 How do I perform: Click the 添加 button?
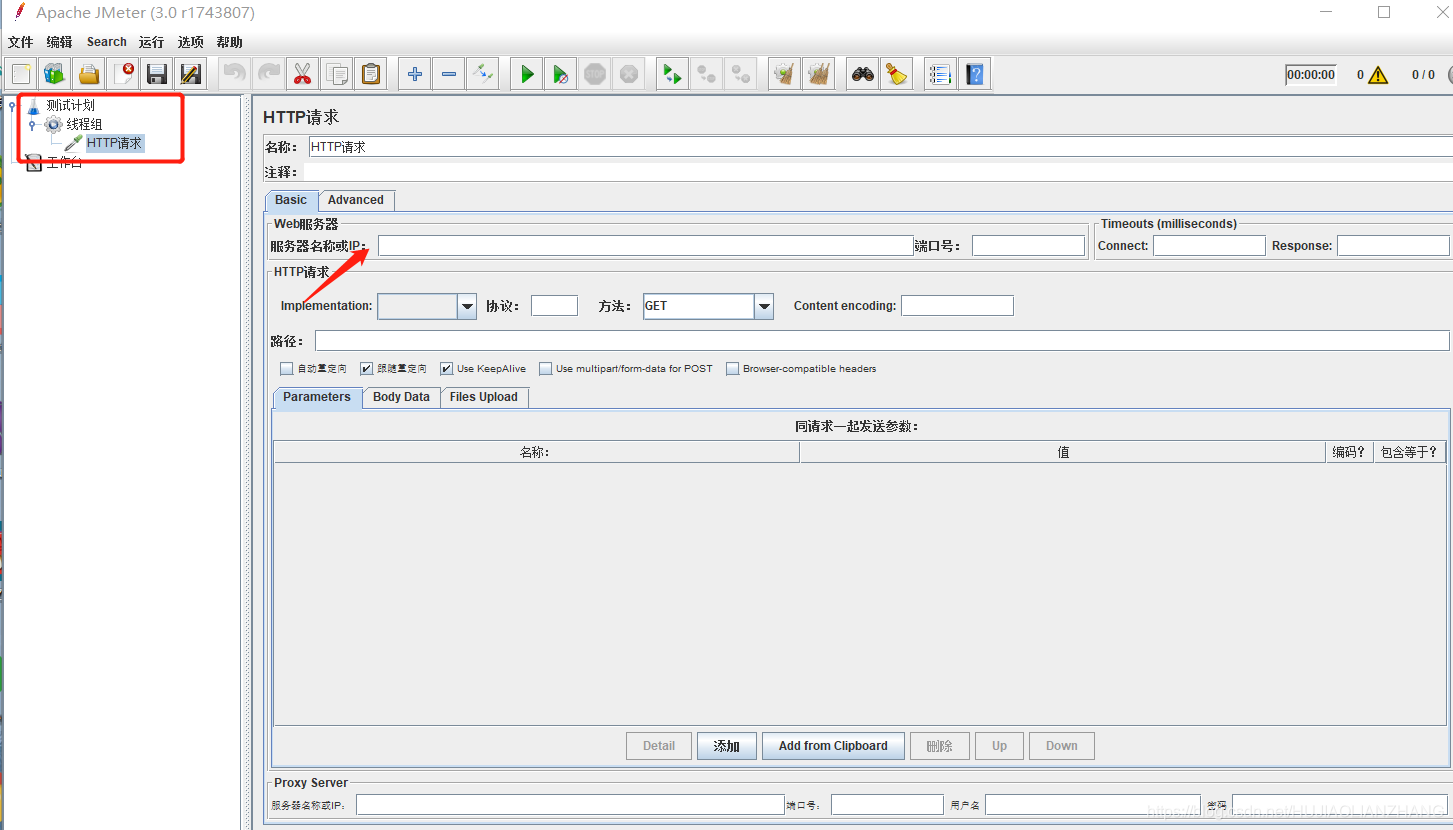[x=727, y=746]
